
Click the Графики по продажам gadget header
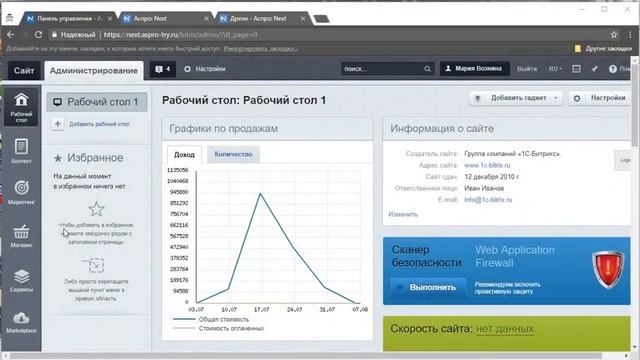click(x=268, y=129)
